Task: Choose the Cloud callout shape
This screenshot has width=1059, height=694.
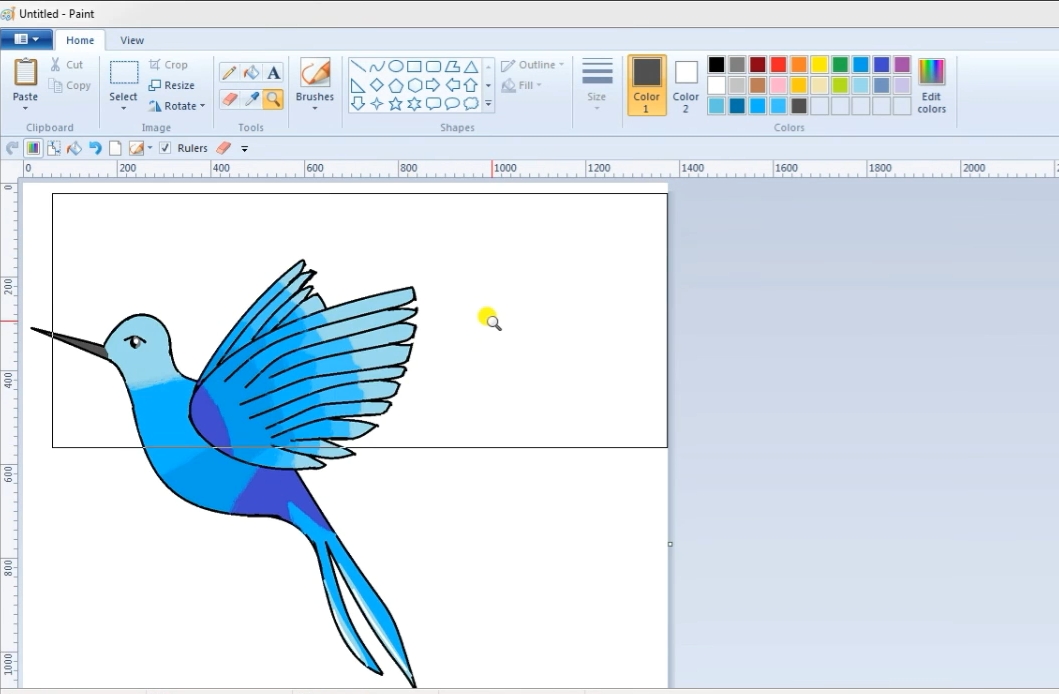Action: pos(471,104)
